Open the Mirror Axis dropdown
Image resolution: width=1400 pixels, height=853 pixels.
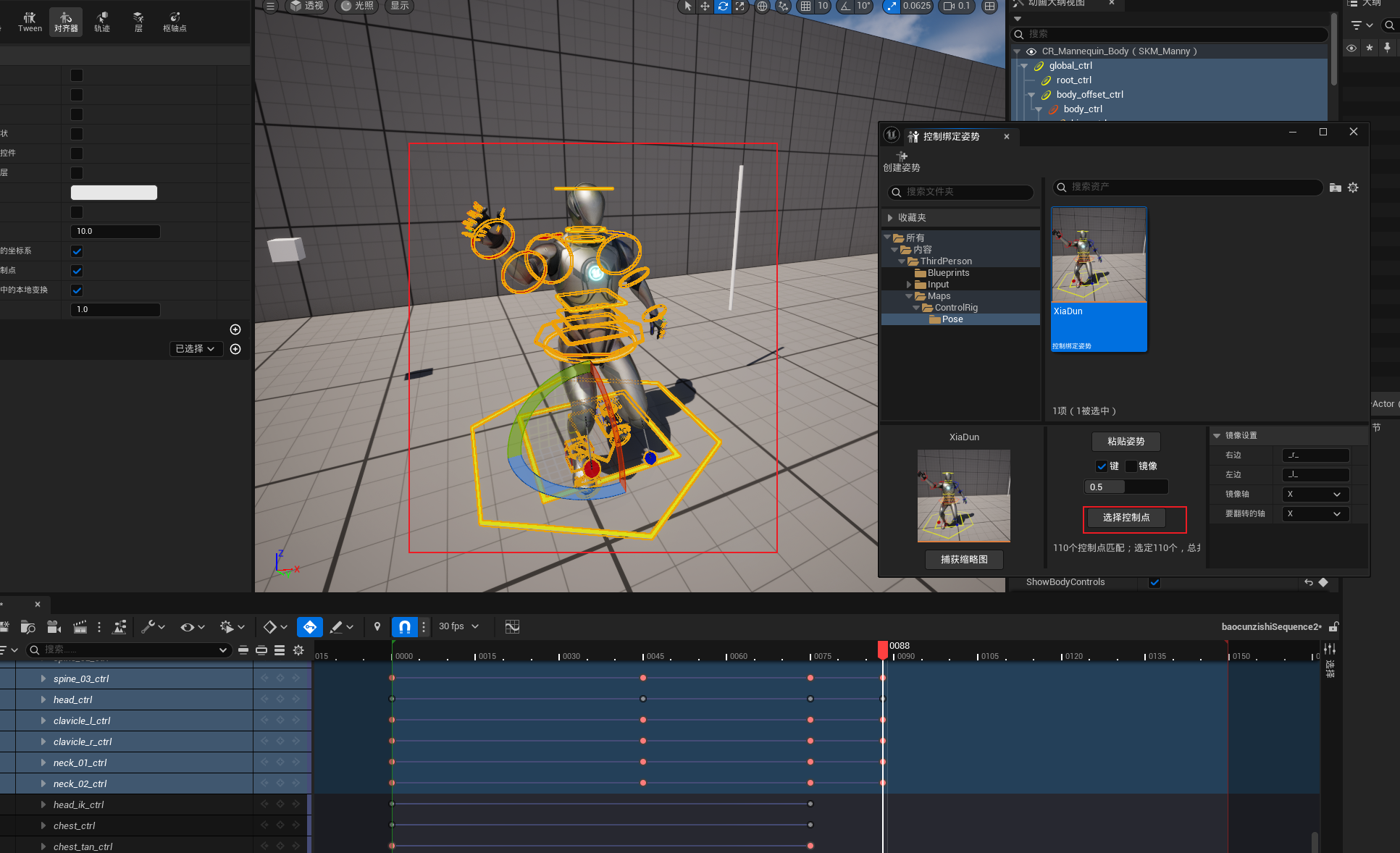tap(1315, 495)
